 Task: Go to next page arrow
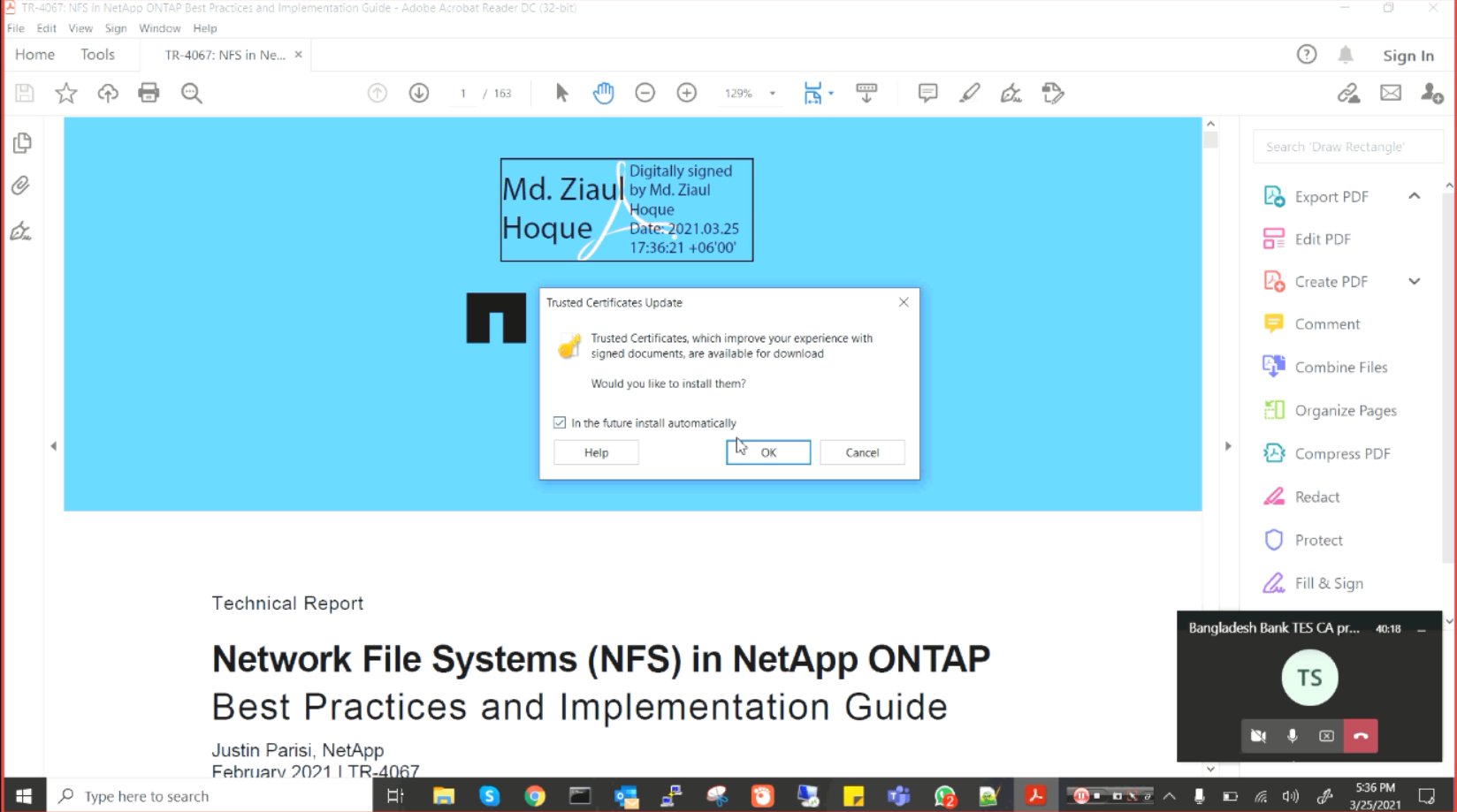(419, 93)
